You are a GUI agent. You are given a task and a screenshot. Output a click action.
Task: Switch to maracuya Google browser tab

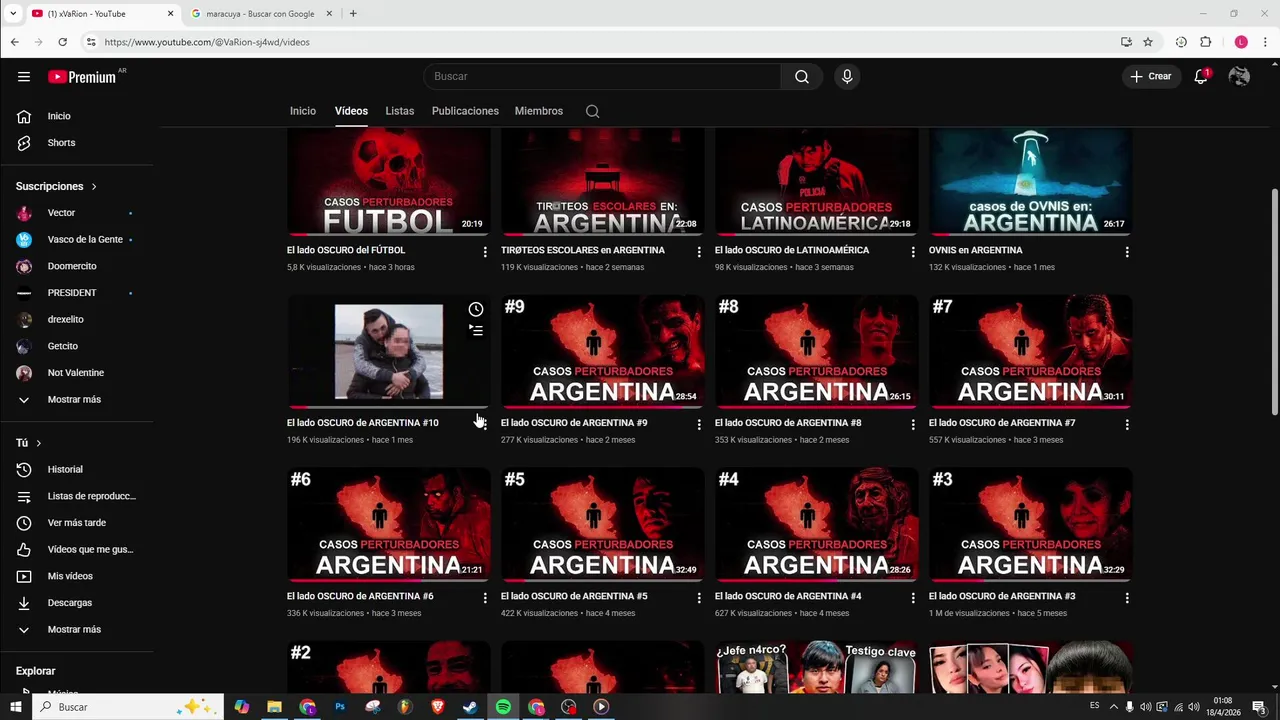(260, 14)
